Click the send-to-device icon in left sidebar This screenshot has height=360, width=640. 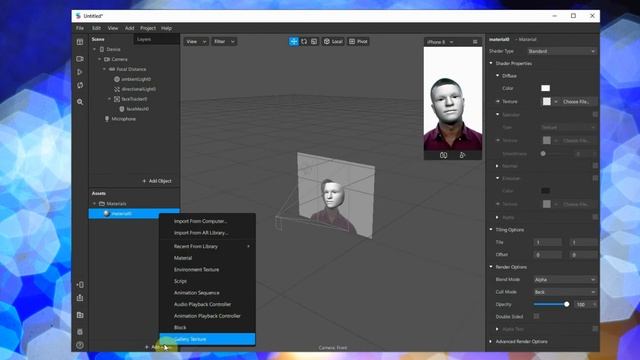(80, 284)
